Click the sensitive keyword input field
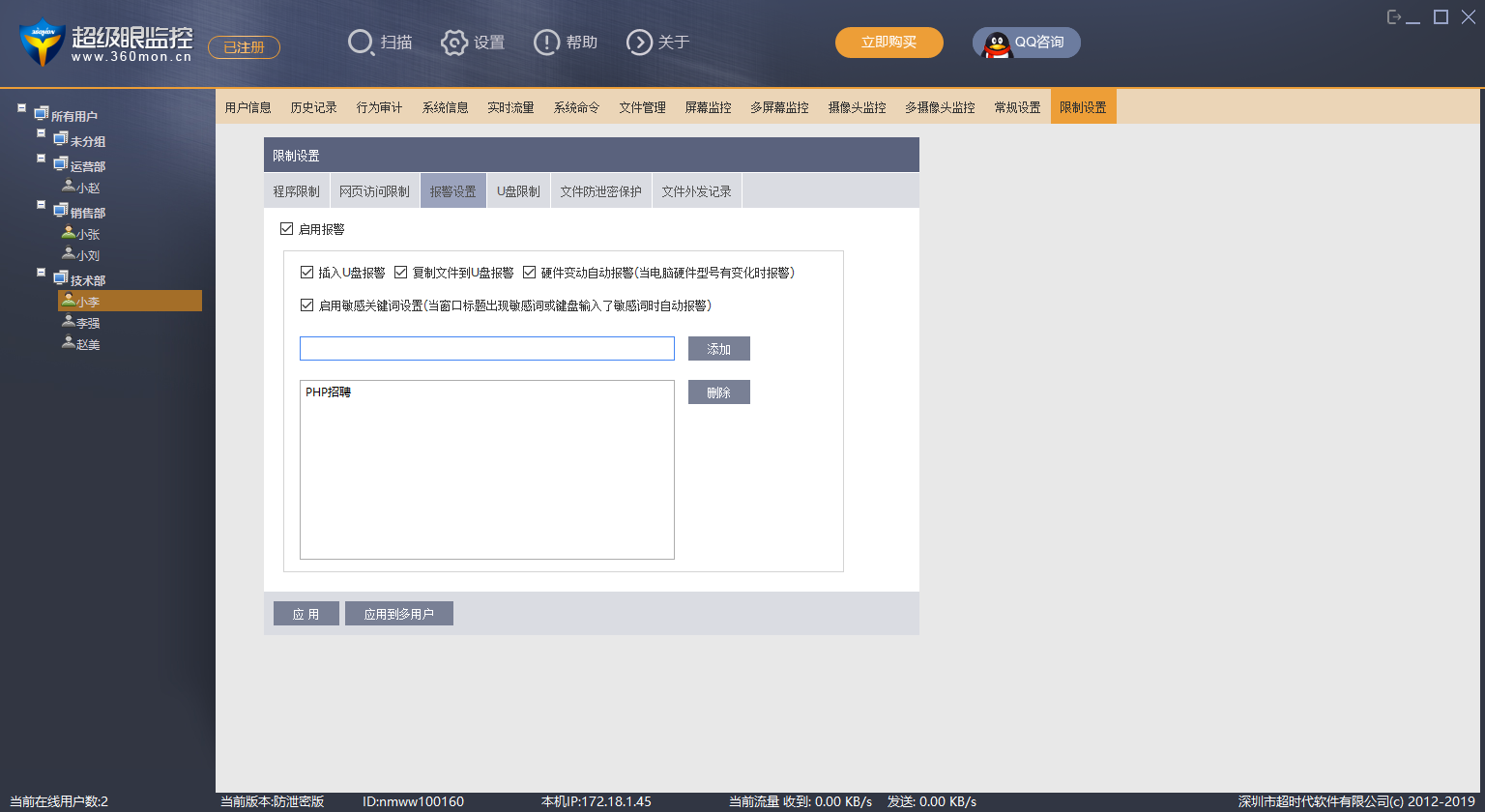Viewport: 1485px width, 812px height. click(486, 349)
